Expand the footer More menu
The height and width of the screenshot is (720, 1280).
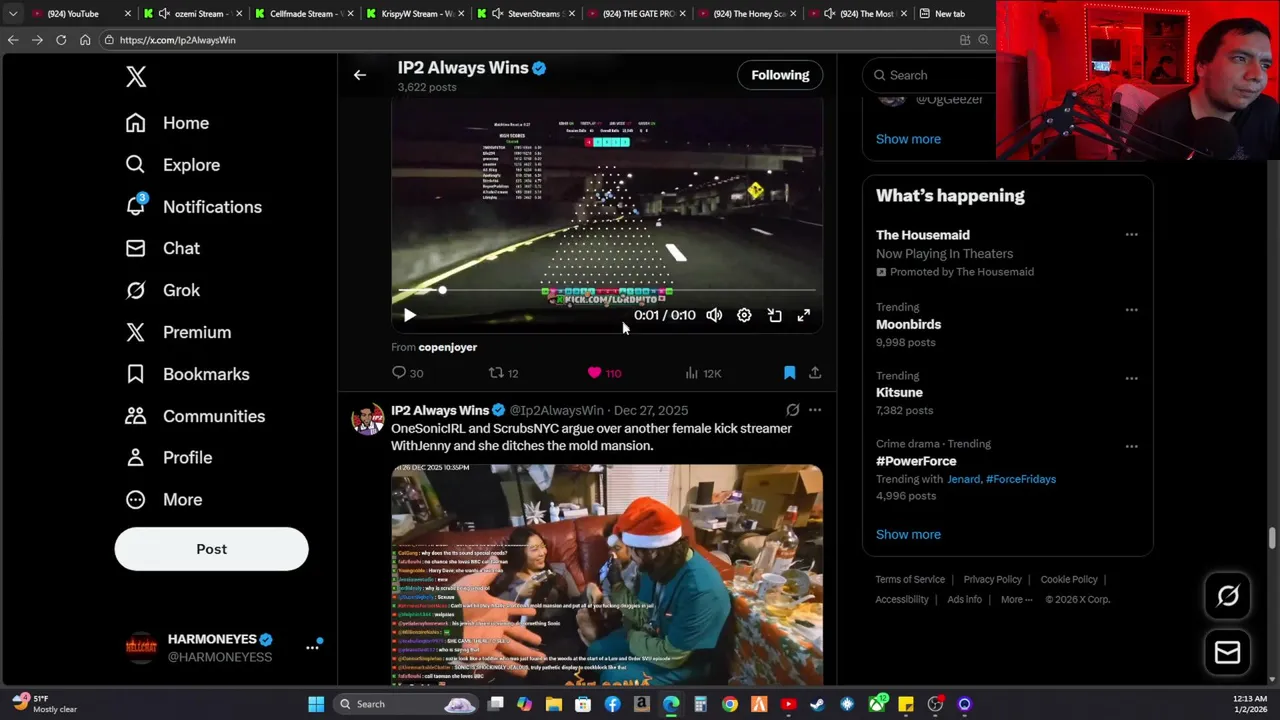(1017, 599)
